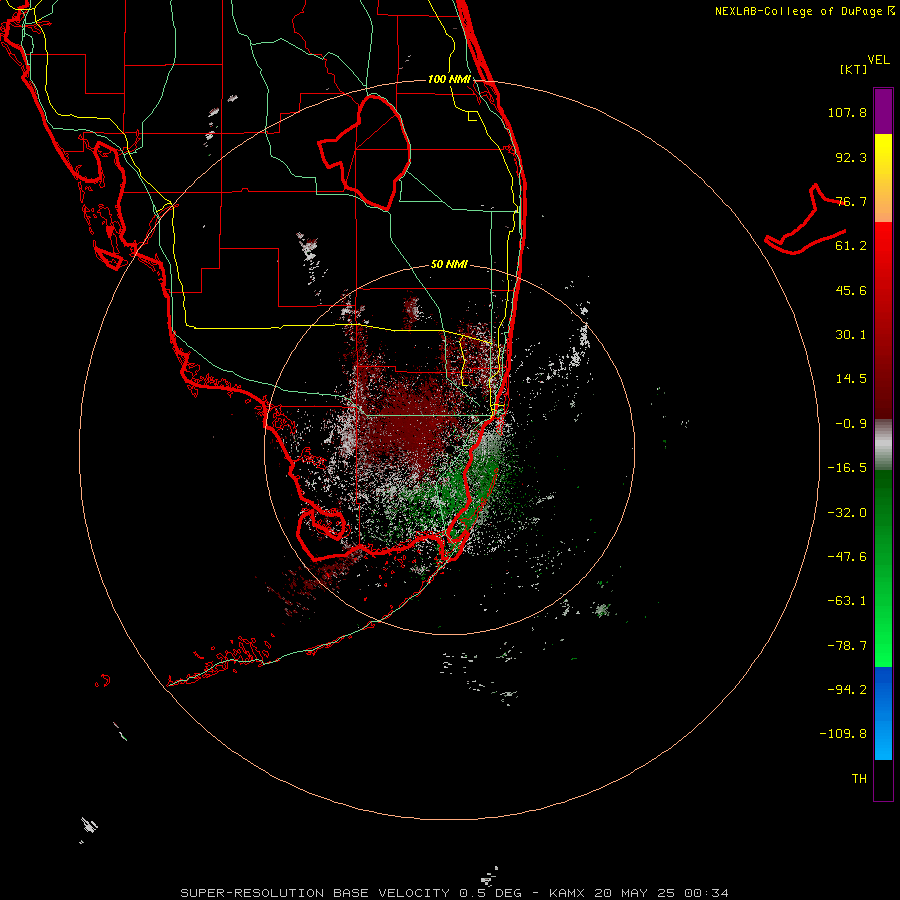The height and width of the screenshot is (900, 900).
Task: Click the -109.8 velocity scale value
Action: tap(843, 734)
